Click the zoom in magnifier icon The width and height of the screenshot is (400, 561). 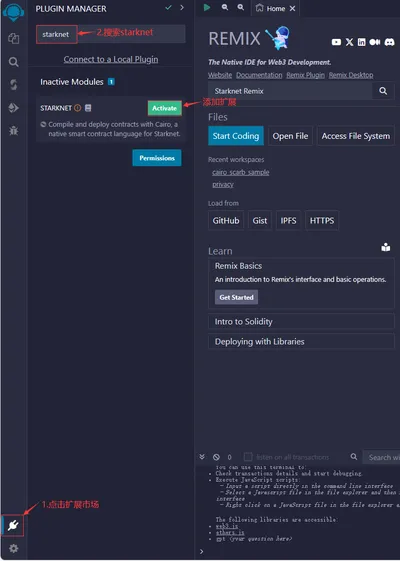click(241, 7)
